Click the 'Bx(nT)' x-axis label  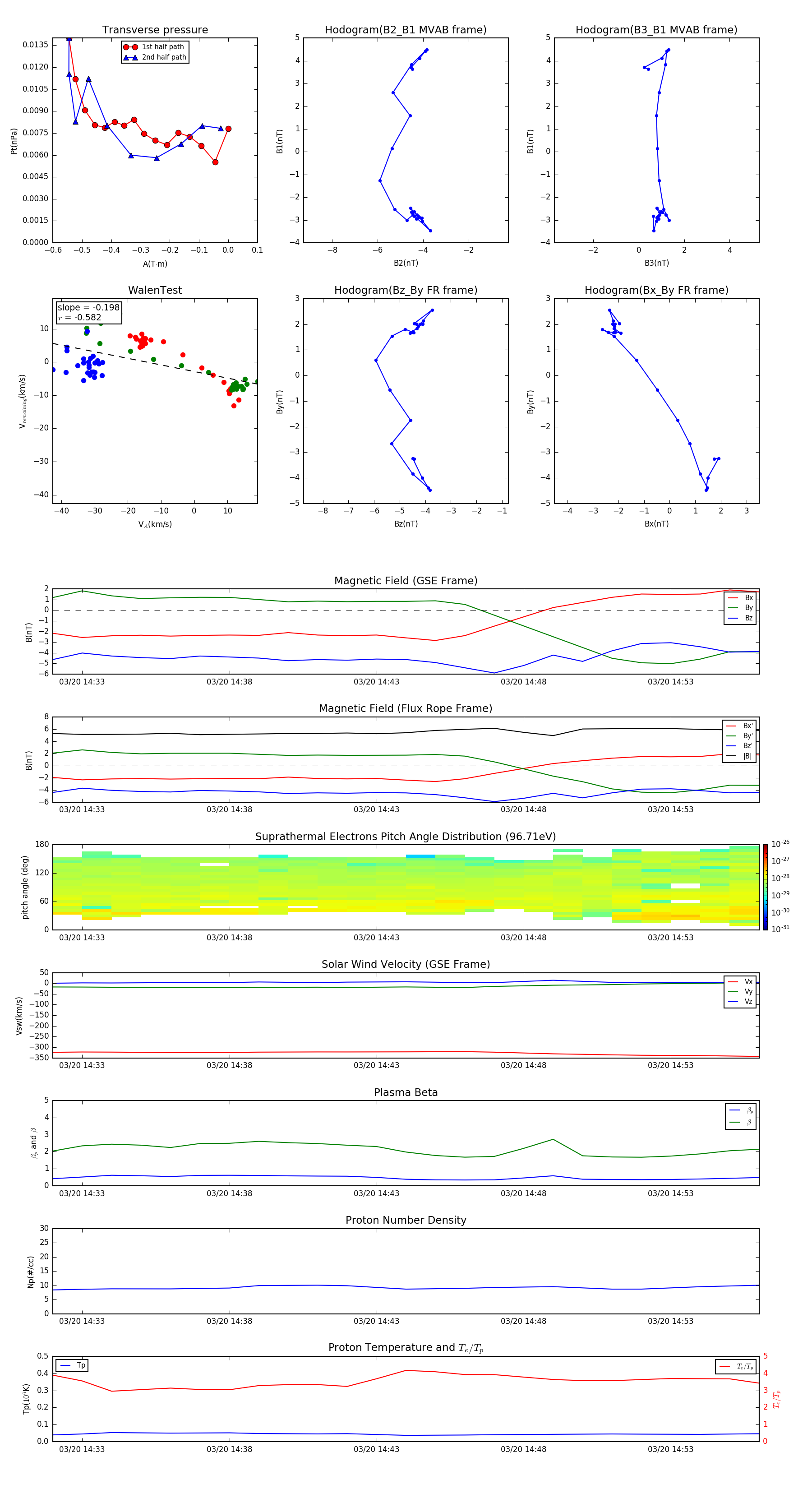point(656,524)
